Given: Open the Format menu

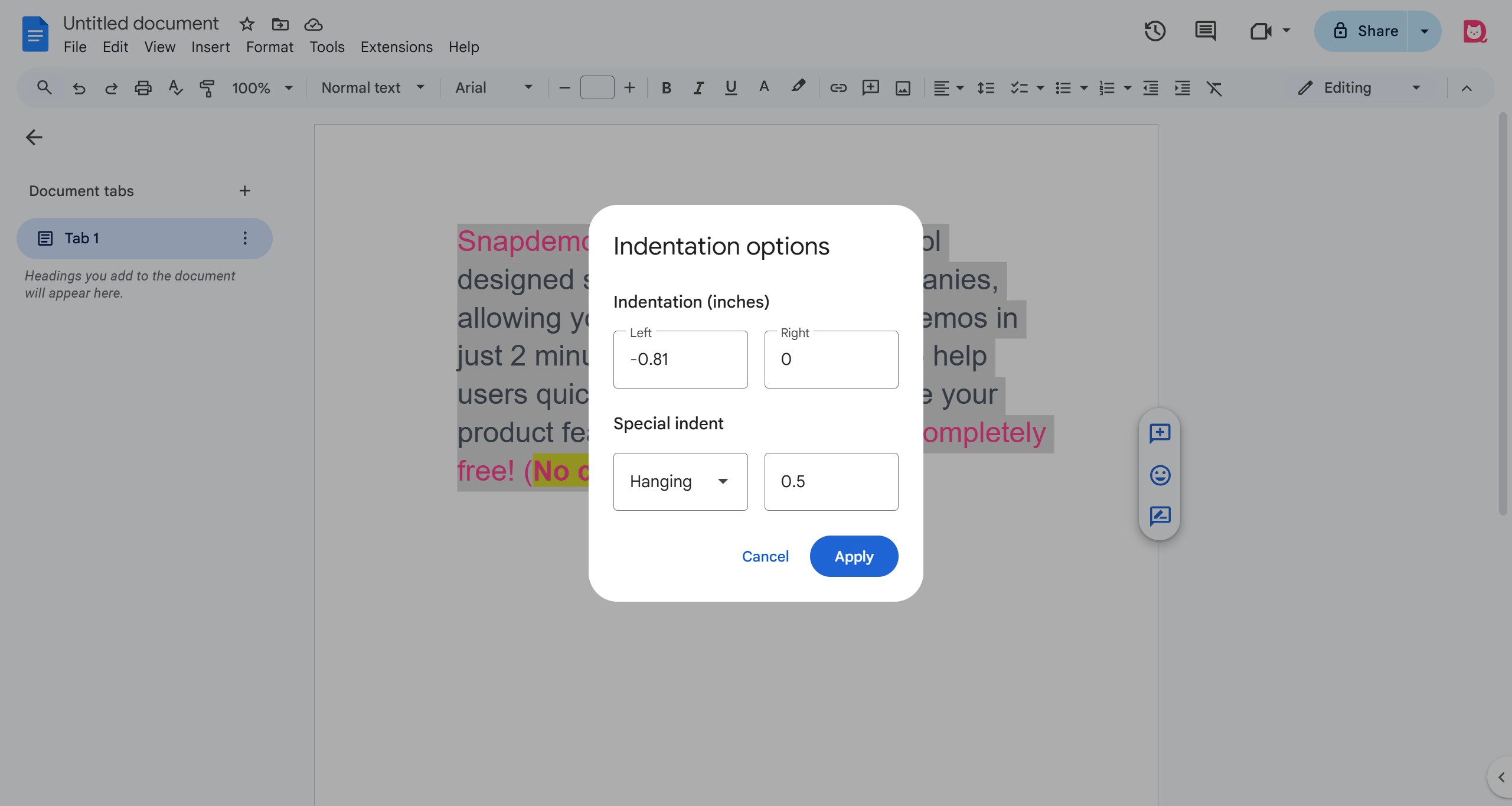Looking at the screenshot, I should click(269, 47).
